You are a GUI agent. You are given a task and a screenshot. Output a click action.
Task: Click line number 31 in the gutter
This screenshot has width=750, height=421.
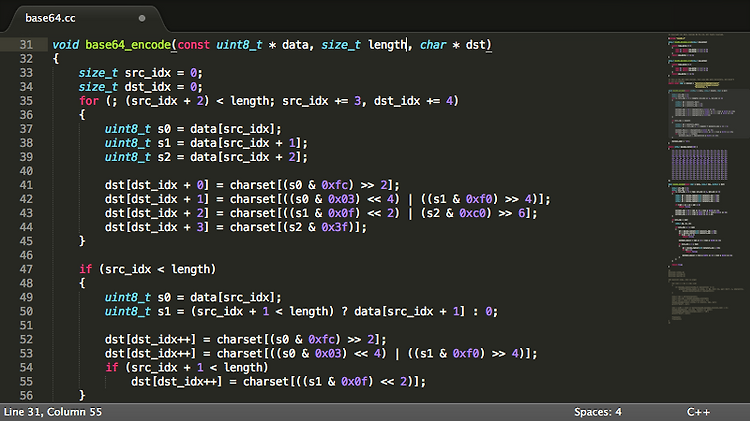pos(26,45)
